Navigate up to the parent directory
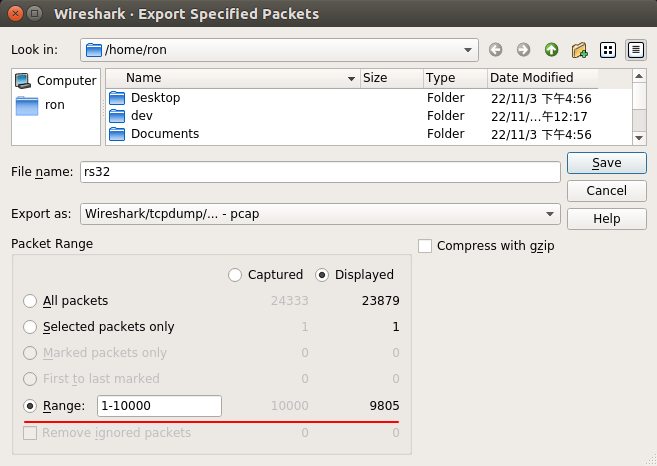Viewport: 657px width, 466px height. pos(551,50)
